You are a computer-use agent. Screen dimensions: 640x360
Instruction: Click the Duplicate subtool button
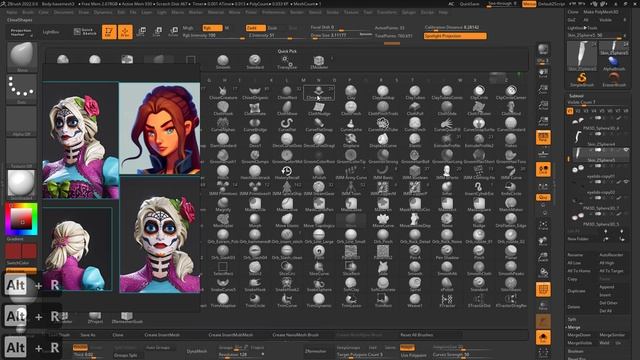click(576, 291)
